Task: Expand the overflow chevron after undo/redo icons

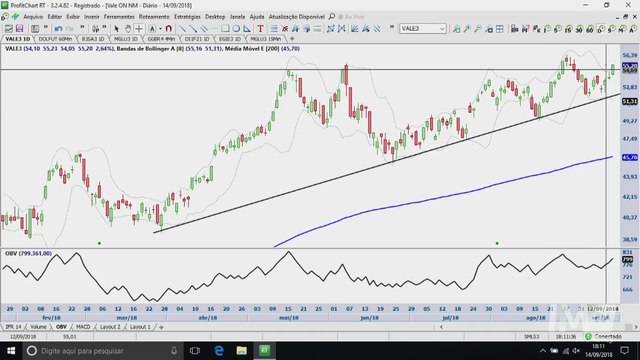Action: click(82, 27)
